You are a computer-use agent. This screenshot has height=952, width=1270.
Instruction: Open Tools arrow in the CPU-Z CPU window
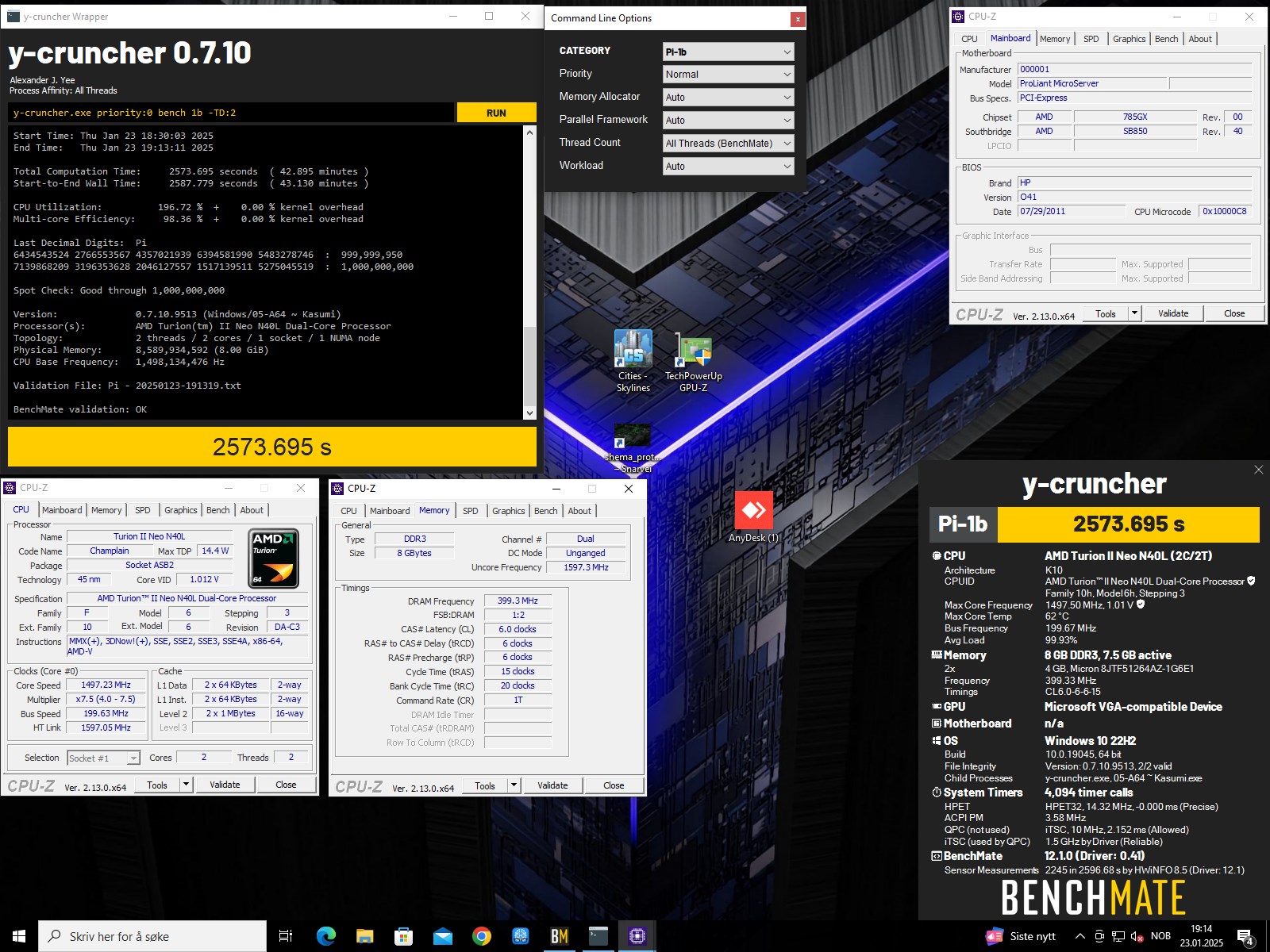click(x=186, y=785)
